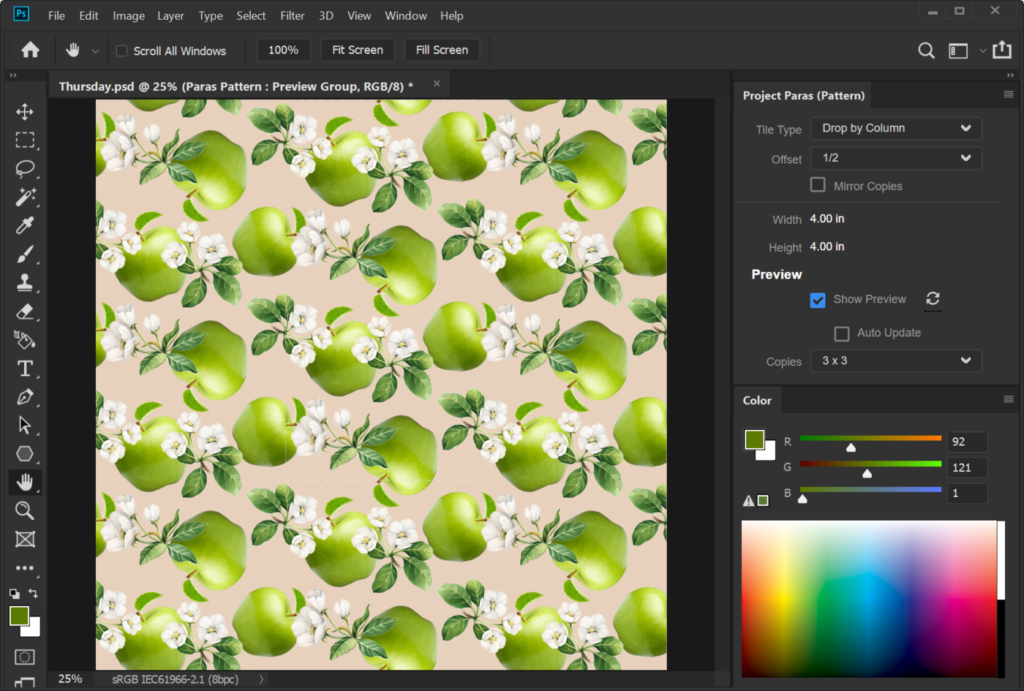
Task: Activate the Brush tool
Action: coord(25,254)
